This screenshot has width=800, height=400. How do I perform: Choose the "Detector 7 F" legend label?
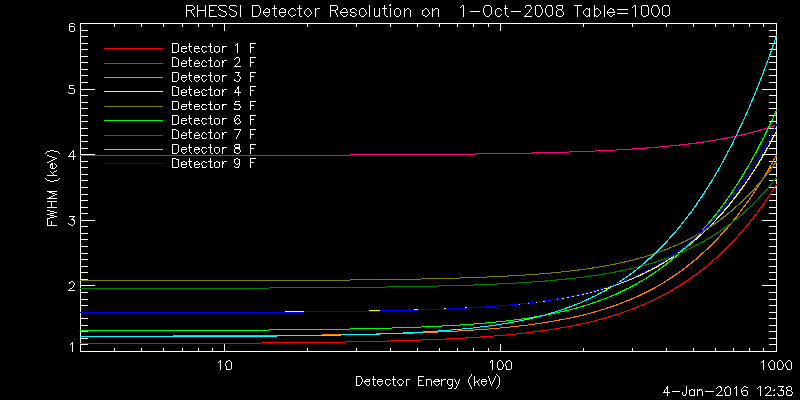pos(213,134)
